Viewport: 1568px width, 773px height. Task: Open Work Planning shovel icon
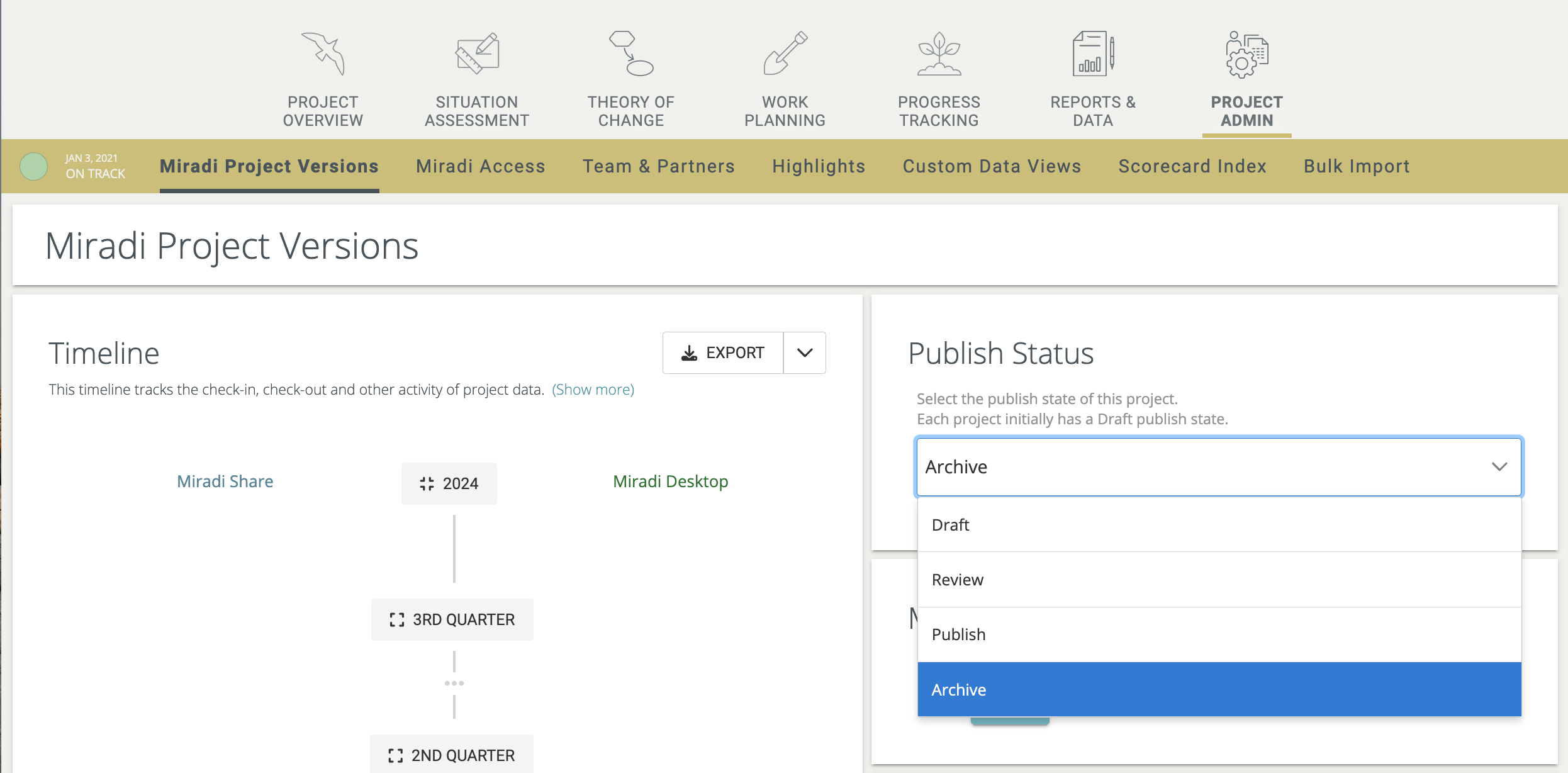785,54
